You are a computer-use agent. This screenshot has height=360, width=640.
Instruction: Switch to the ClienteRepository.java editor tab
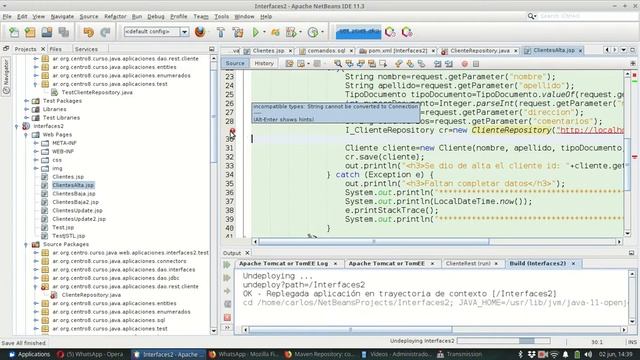(x=480, y=51)
